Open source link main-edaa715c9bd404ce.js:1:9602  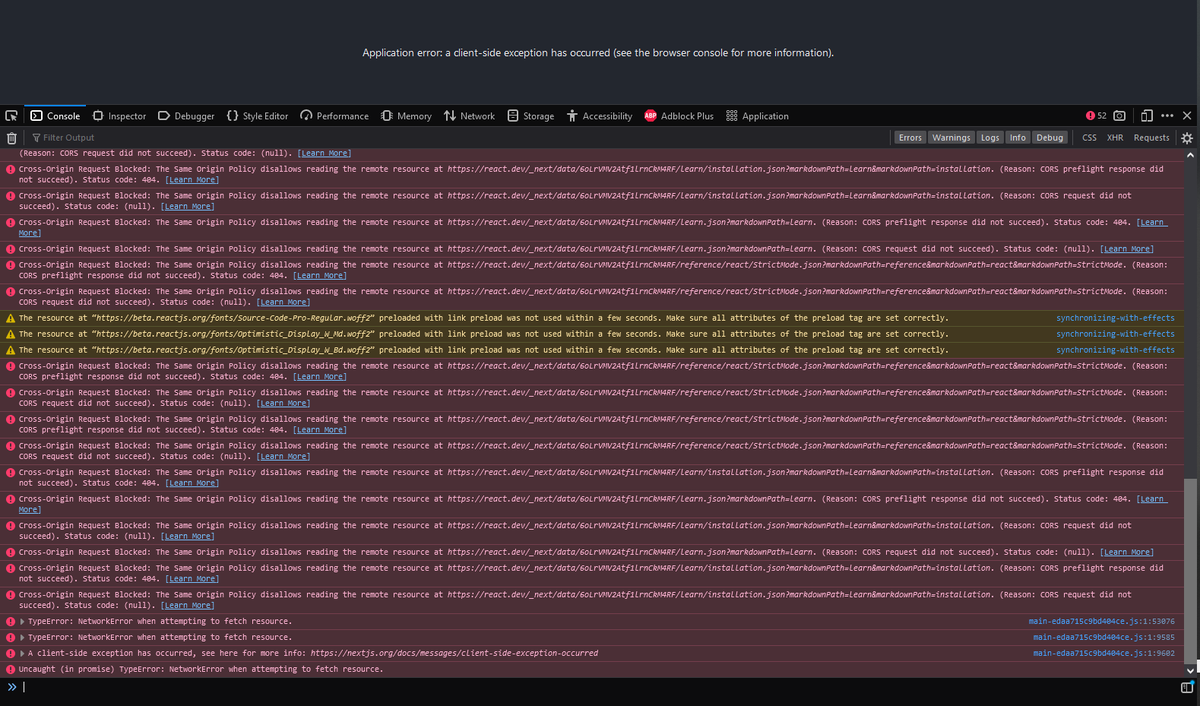tap(1103, 653)
